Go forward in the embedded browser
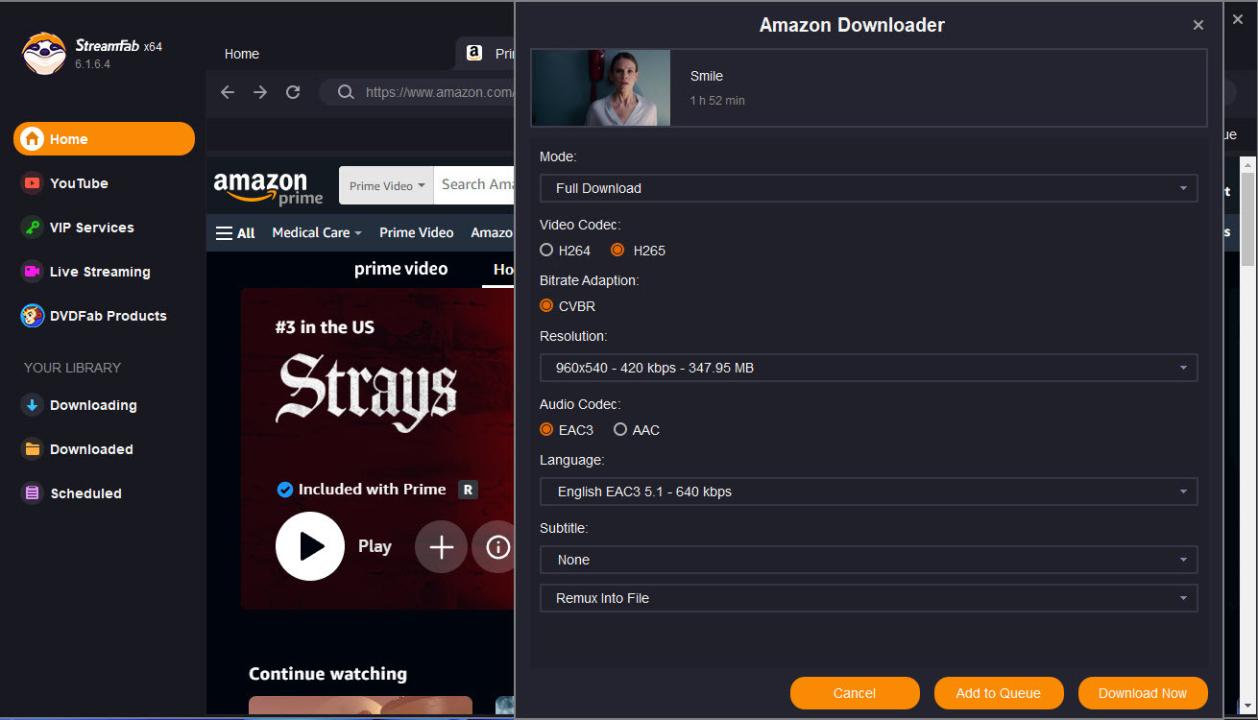 point(260,92)
